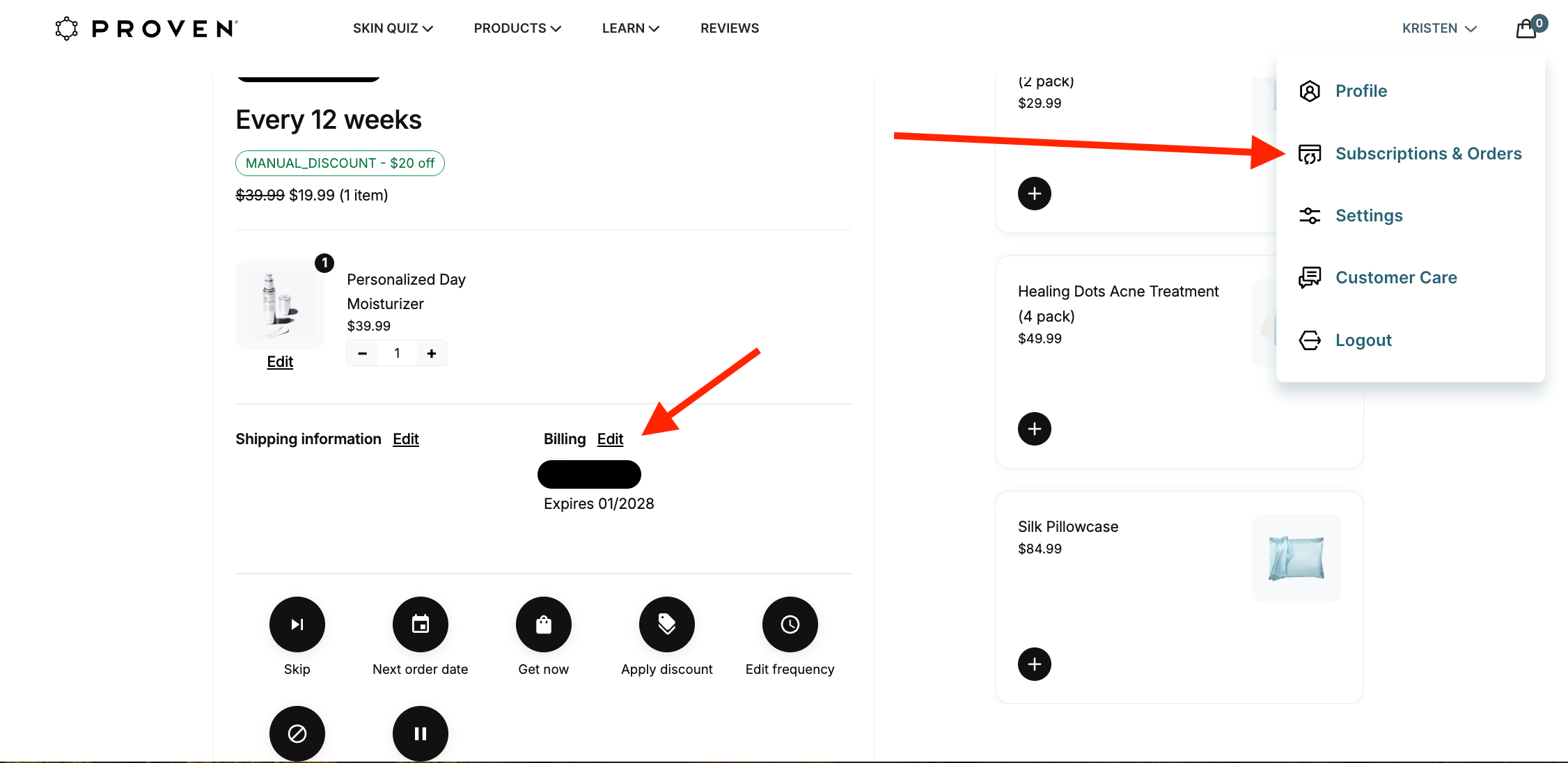Screen dimensions: 1568x763
Task: Toggle the KRISTEN account dropdown
Action: (x=1439, y=29)
